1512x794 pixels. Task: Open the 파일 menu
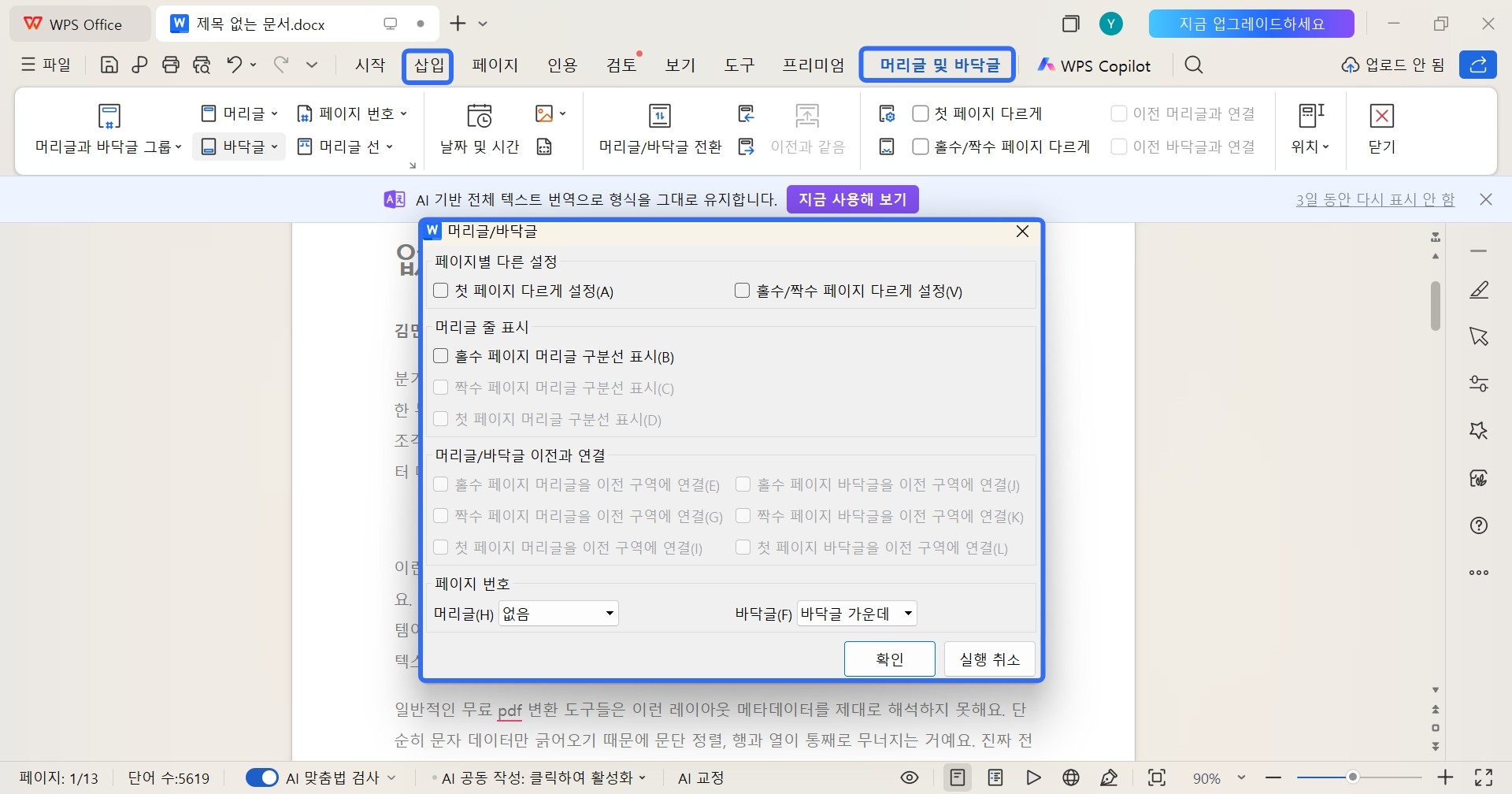tap(46, 65)
